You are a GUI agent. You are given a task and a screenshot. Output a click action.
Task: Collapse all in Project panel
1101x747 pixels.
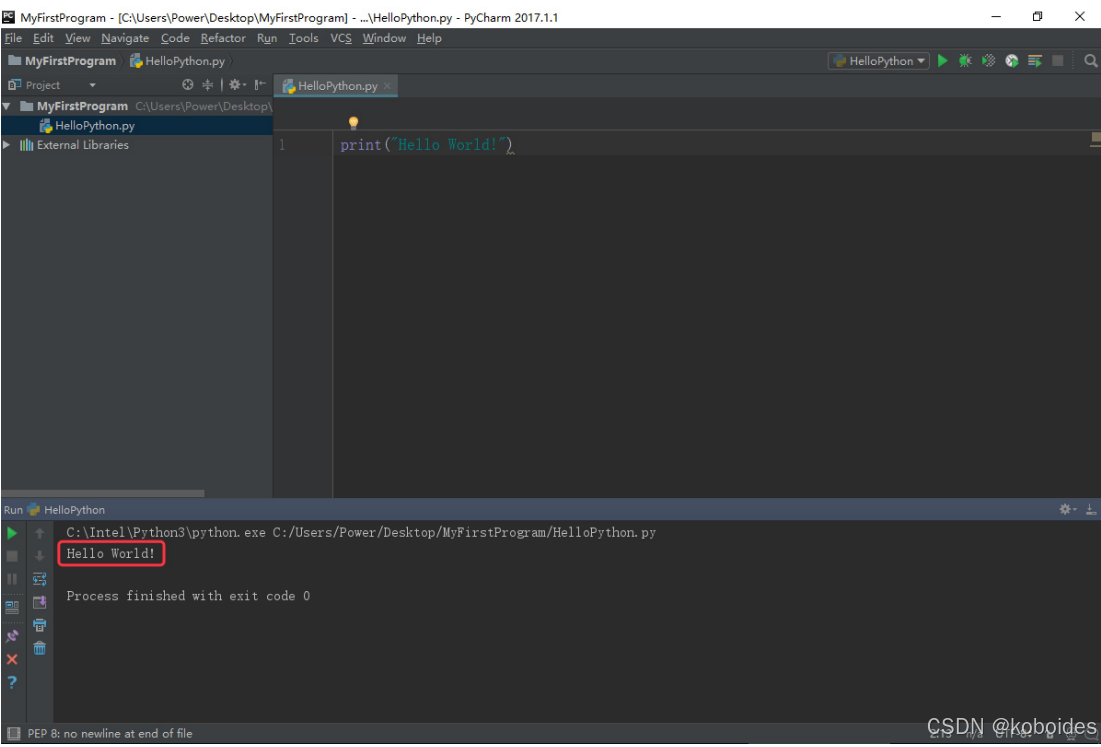click(208, 85)
